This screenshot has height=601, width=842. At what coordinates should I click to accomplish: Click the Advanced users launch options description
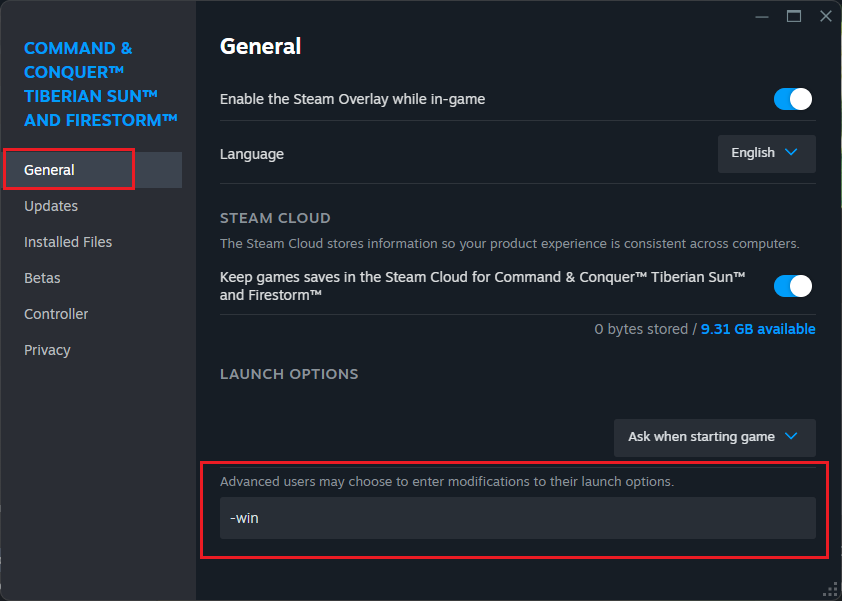[x=447, y=481]
